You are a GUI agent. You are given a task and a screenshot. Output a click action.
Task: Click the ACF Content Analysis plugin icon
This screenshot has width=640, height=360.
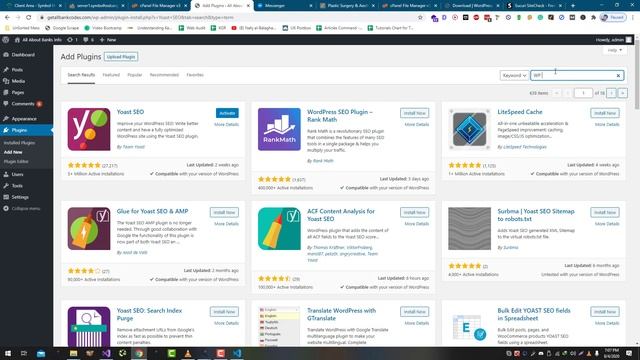279,229
